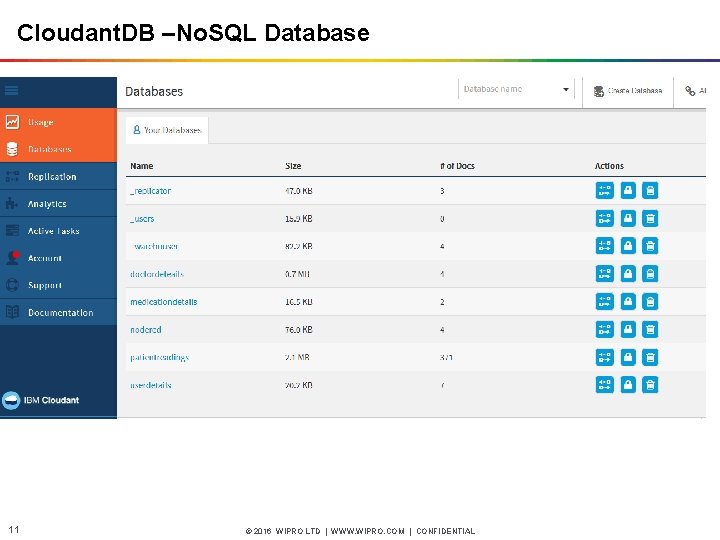Delete the _users database

pos(650,219)
